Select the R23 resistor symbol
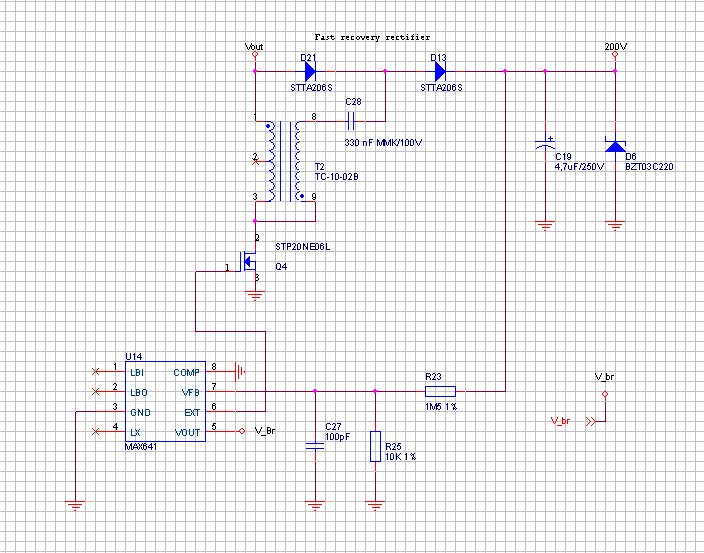Screen dimensions: 704x553 click(x=440, y=390)
